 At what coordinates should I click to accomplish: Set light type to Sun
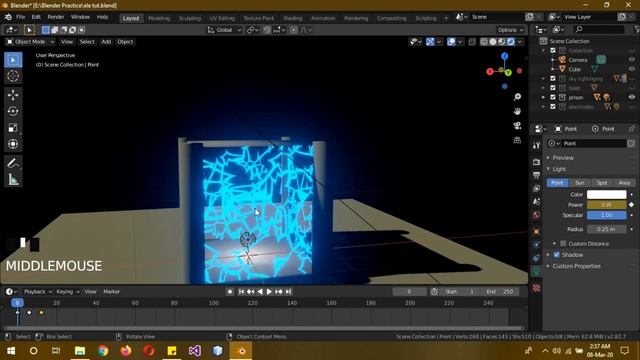pos(580,183)
